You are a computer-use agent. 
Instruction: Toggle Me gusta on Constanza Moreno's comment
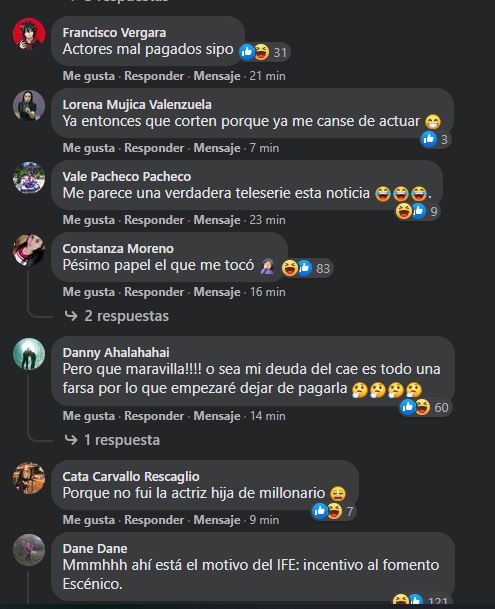(89, 292)
